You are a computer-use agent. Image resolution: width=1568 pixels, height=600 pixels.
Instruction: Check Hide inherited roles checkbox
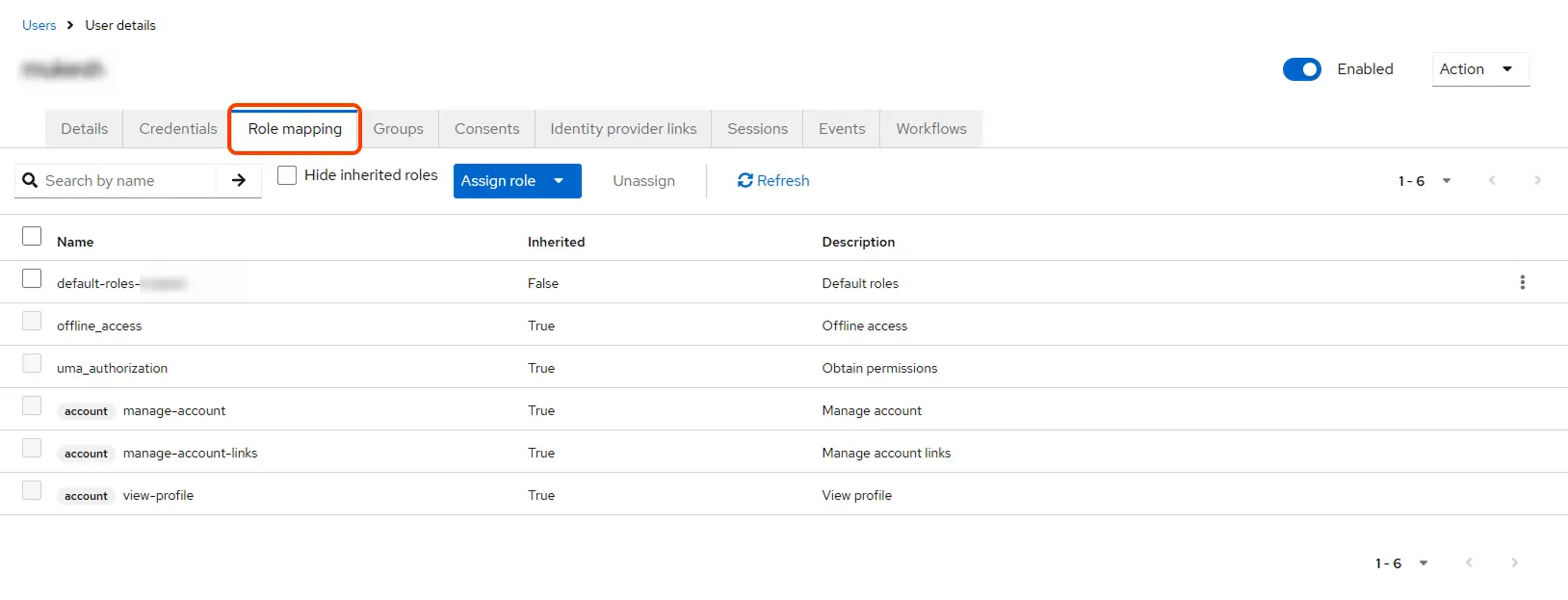[287, 175]
